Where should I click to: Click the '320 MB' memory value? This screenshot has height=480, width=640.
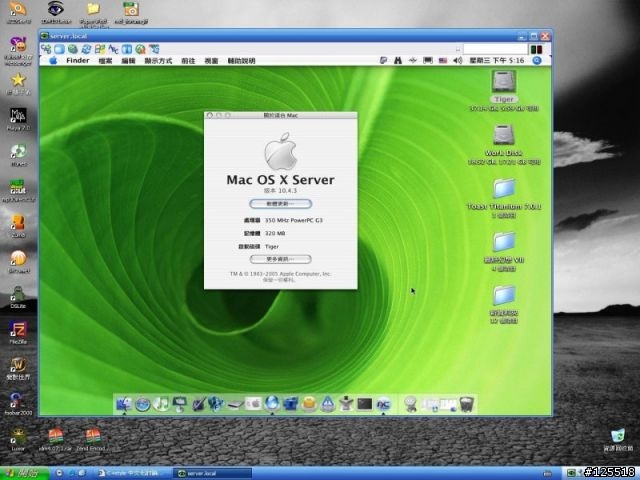tap(275, 233)
